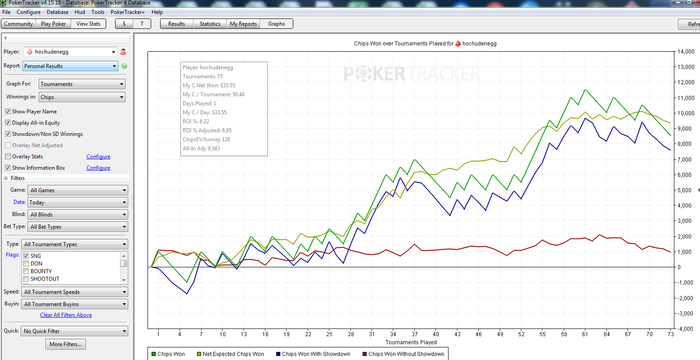The width and height of the screenshot is (700, 360).
Task: Click the 'All-In Adj: 9,343' value
Action: click(201, 148)
